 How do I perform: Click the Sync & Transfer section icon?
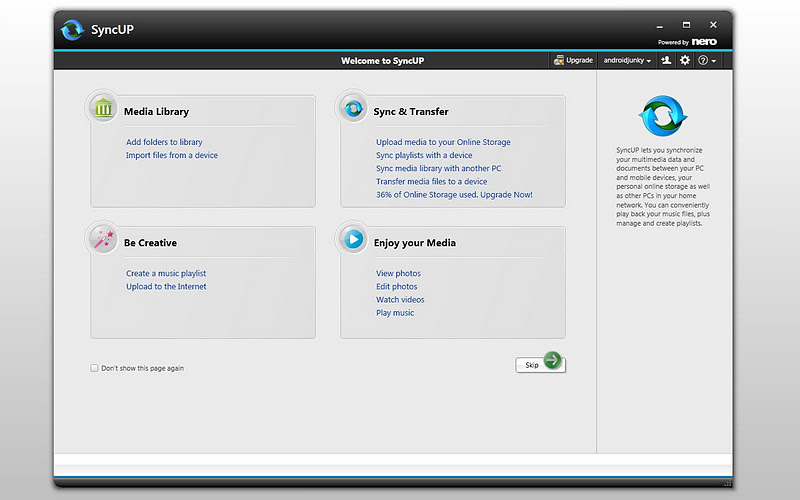(x=353, y=109)
